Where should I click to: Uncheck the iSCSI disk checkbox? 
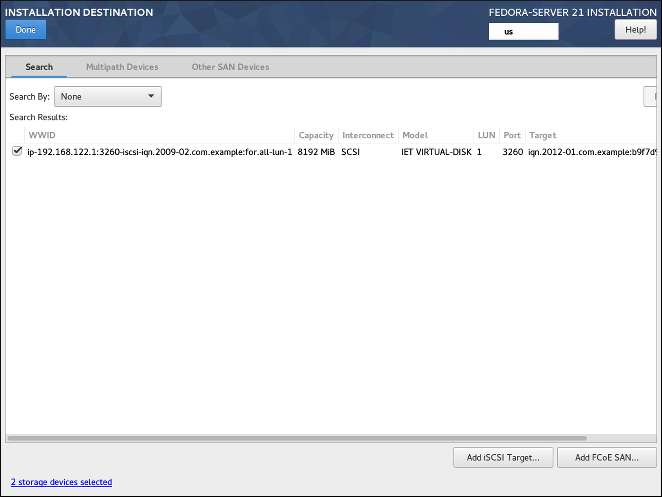16,152
